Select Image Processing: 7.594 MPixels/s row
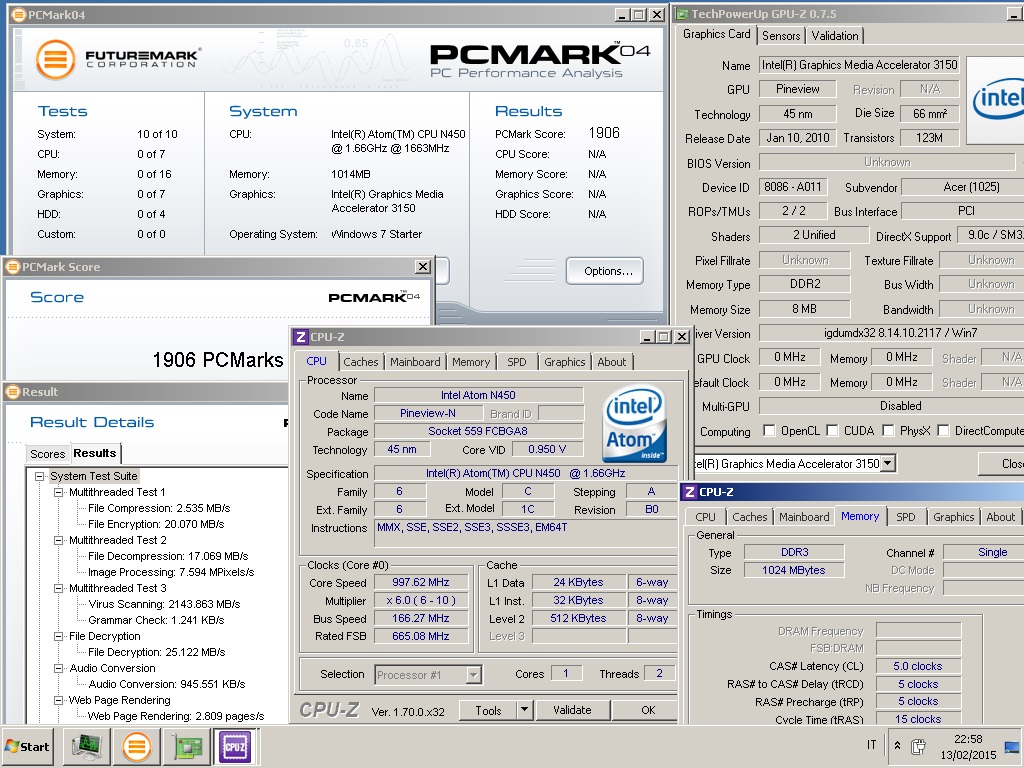The image size is (1024, 768). [x=171, y=572]
